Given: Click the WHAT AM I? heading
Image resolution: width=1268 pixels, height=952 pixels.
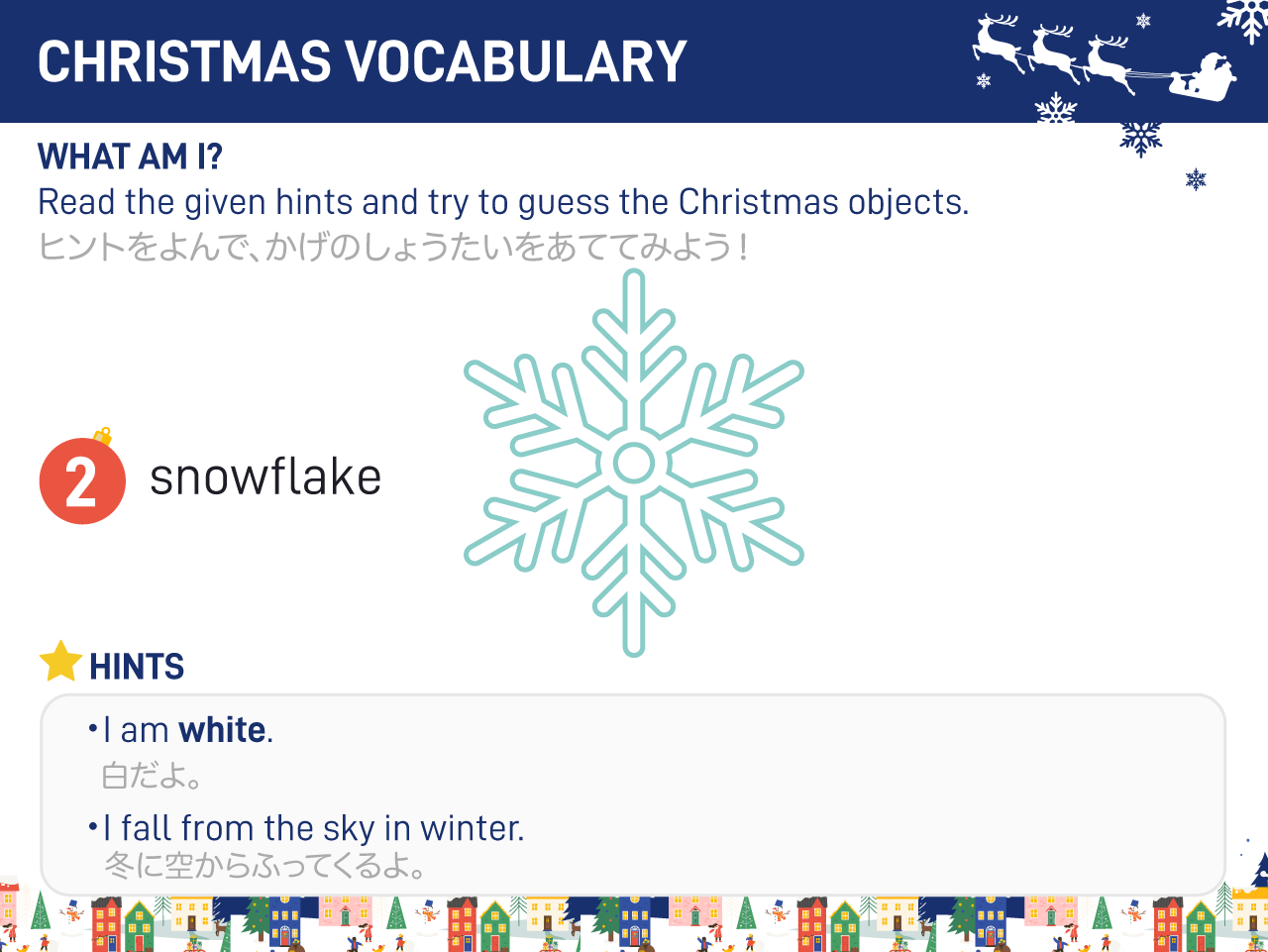Looking at the screenshot, I should click(x=130, y=157).
